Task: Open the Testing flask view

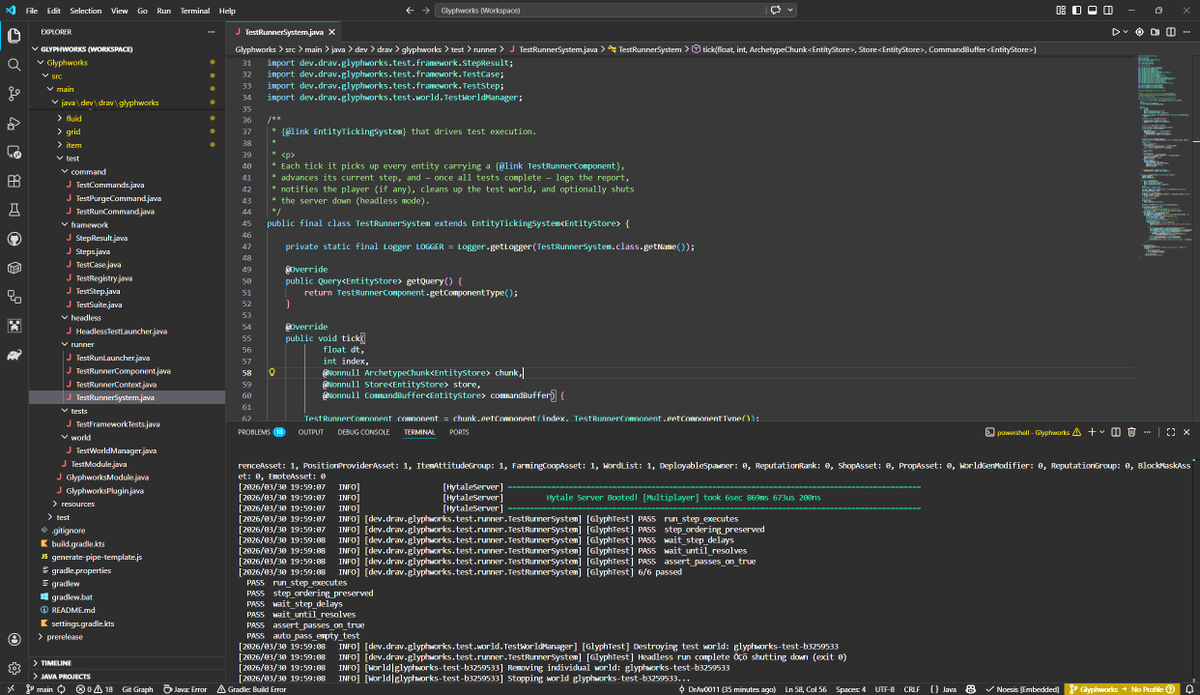Action: [x=14, y=210]
